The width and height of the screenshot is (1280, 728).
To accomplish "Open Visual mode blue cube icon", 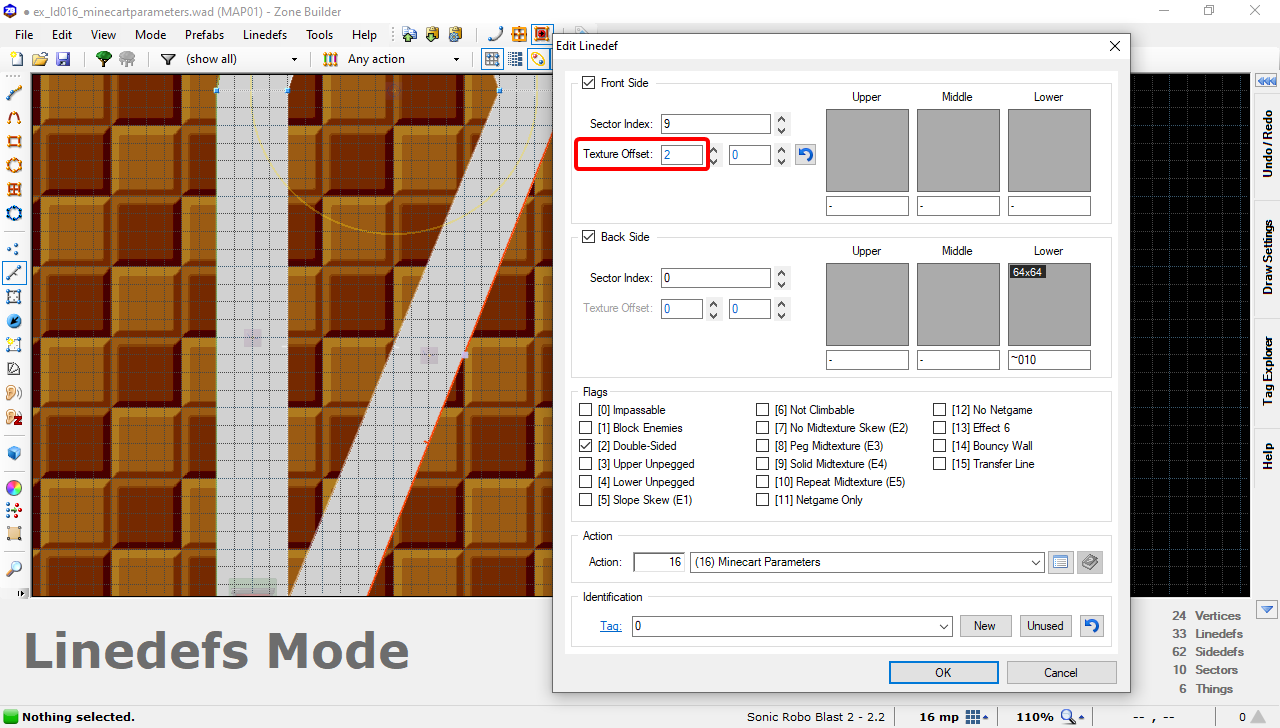I will (x=14, y=453).
